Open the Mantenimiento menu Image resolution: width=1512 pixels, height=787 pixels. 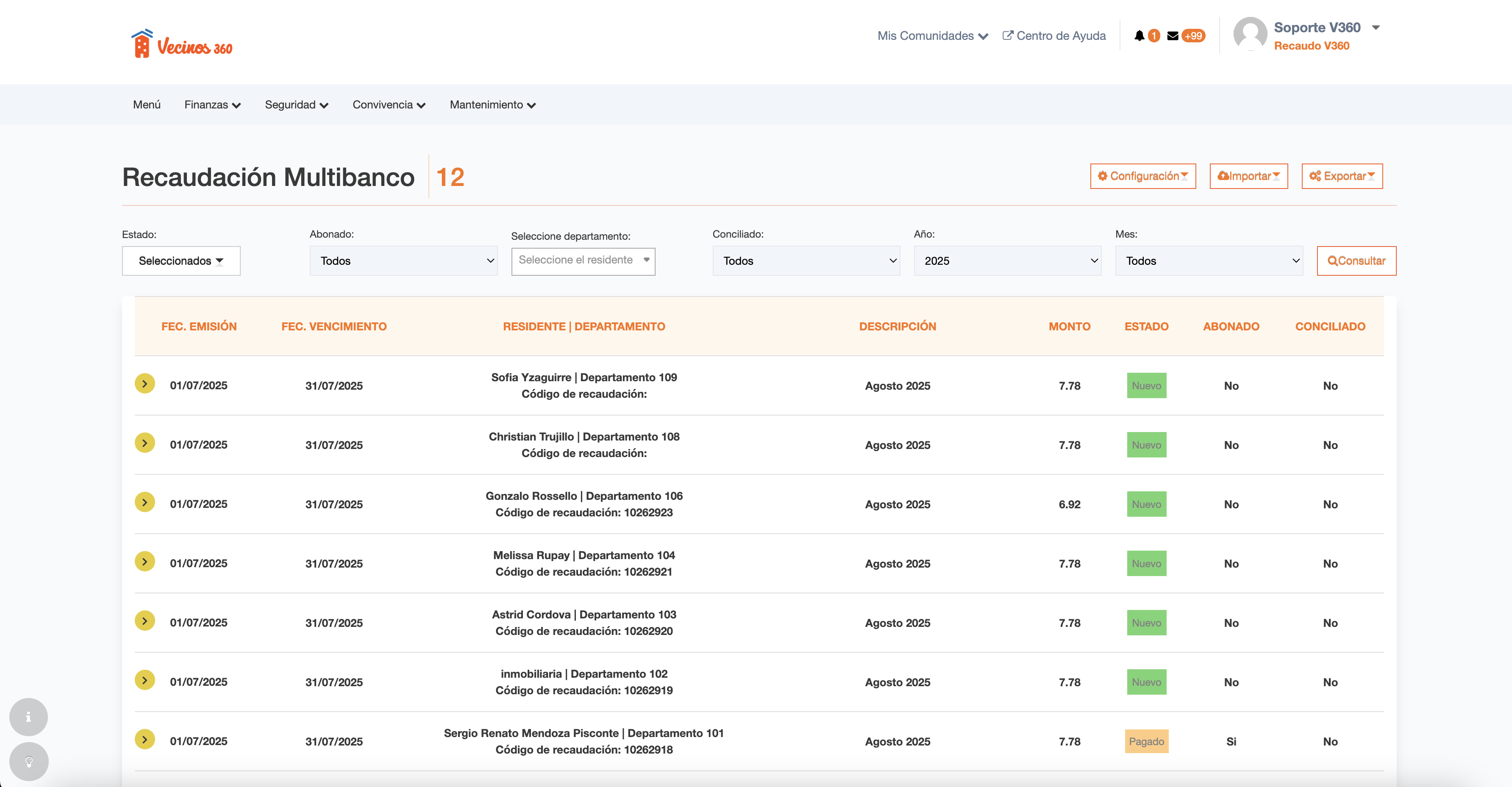pos(492,105)
